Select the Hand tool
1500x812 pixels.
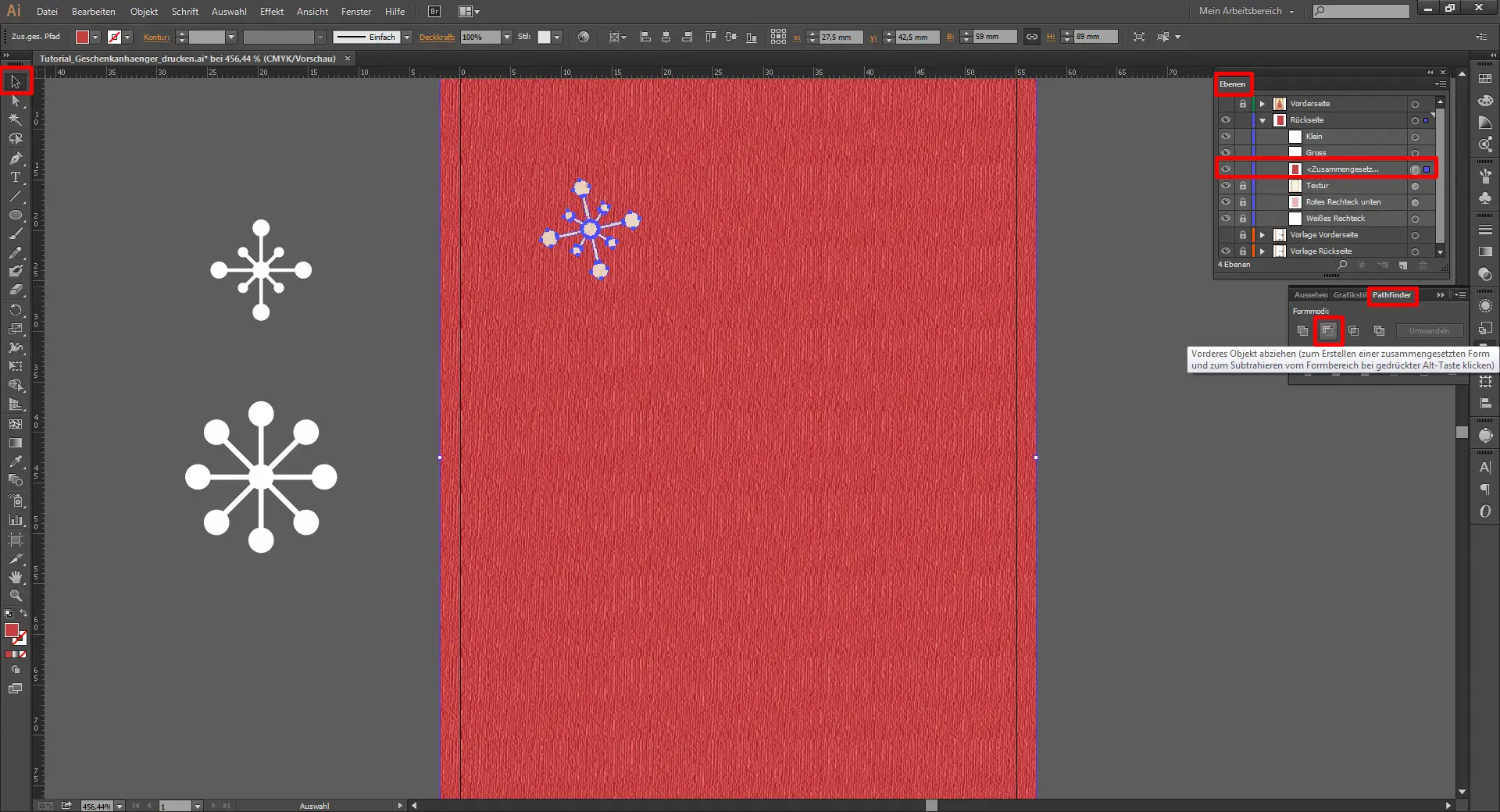coord(15,577)
